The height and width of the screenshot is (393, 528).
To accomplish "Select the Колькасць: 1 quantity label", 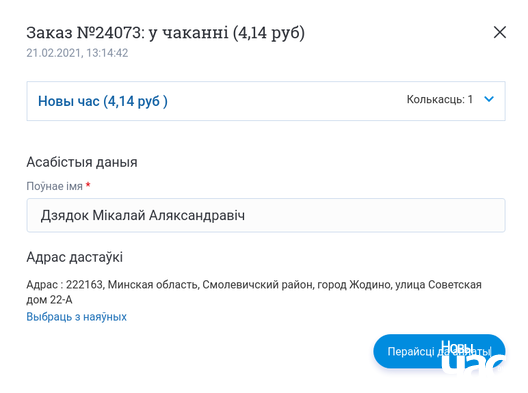I will (x=440, y=99).
